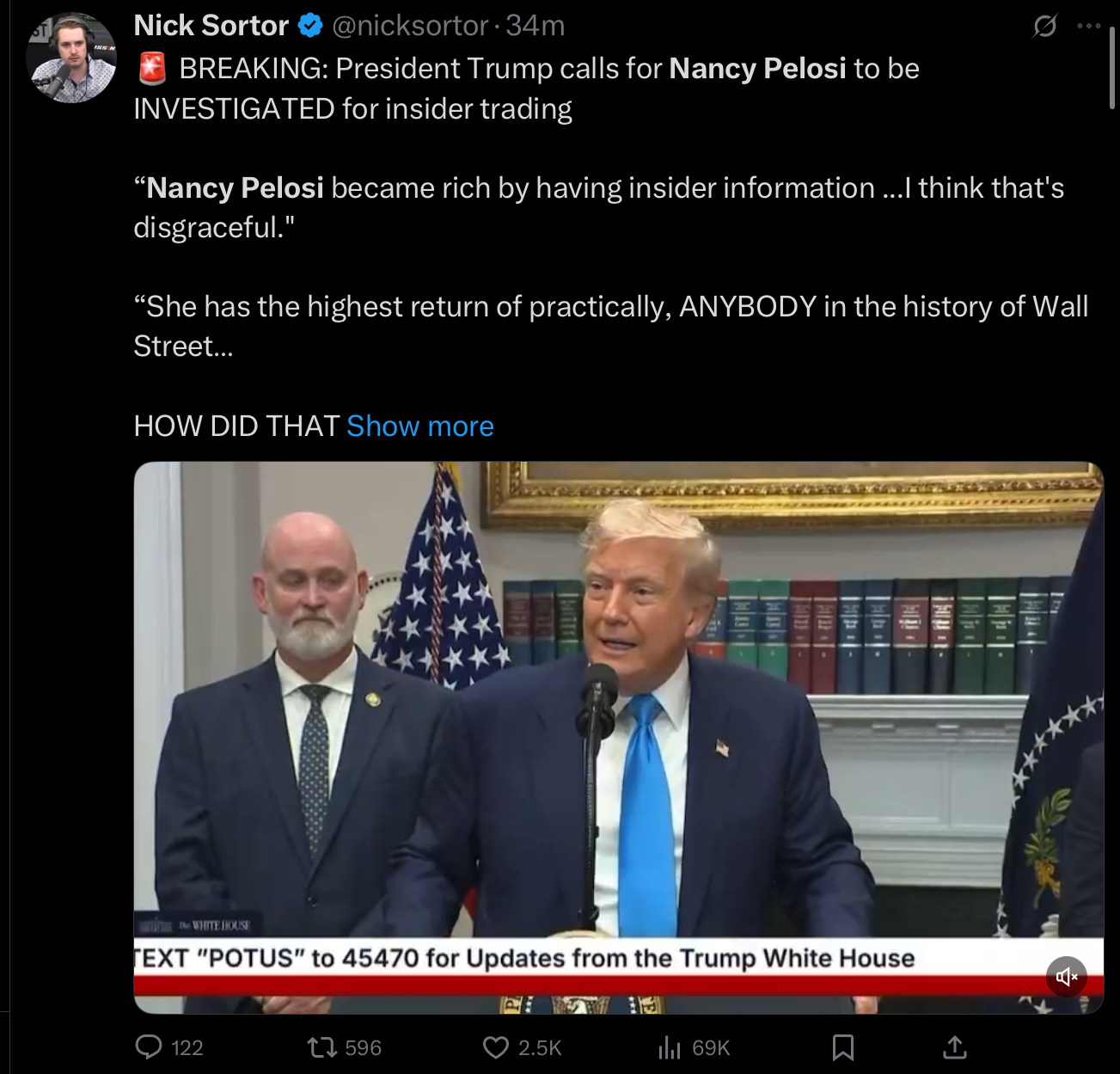Bookmark this post
The image size is (1120, 1074).
coord(843,1046)
